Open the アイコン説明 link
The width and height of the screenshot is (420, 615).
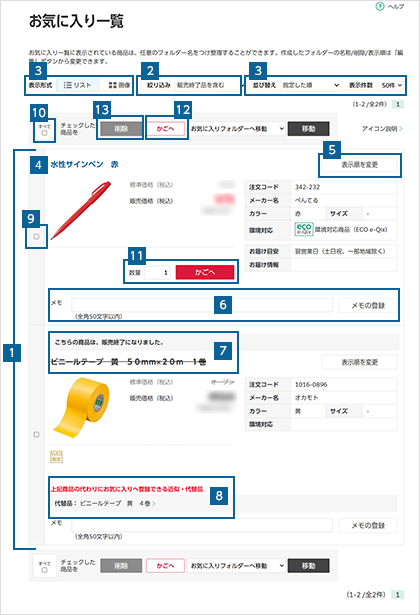click(x=382, y=129)
